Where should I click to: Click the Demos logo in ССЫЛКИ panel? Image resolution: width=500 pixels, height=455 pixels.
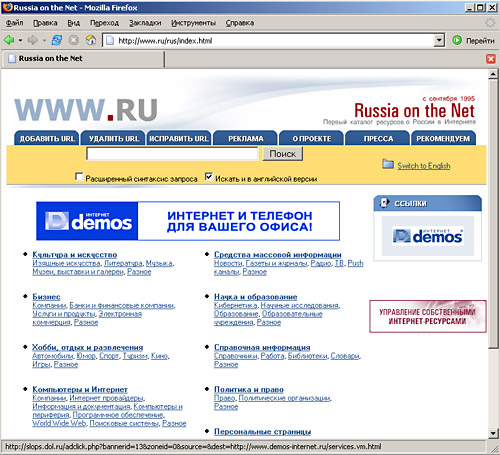coord(428,236)
